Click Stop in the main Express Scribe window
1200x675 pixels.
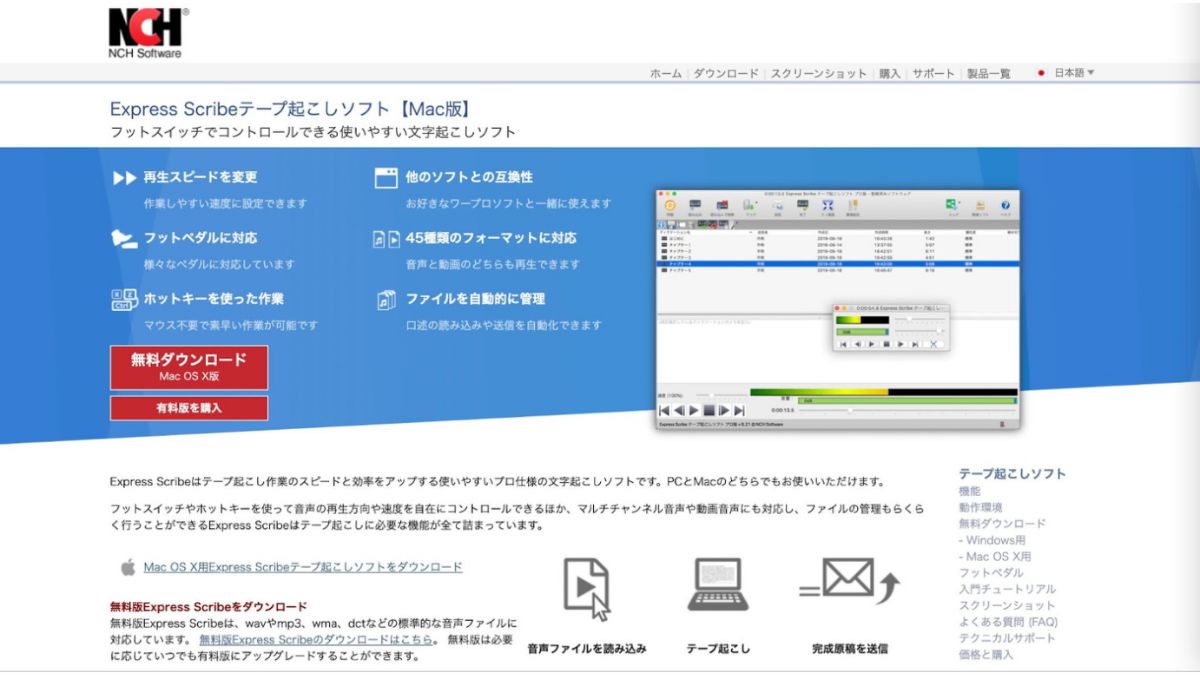coord(709,410)
